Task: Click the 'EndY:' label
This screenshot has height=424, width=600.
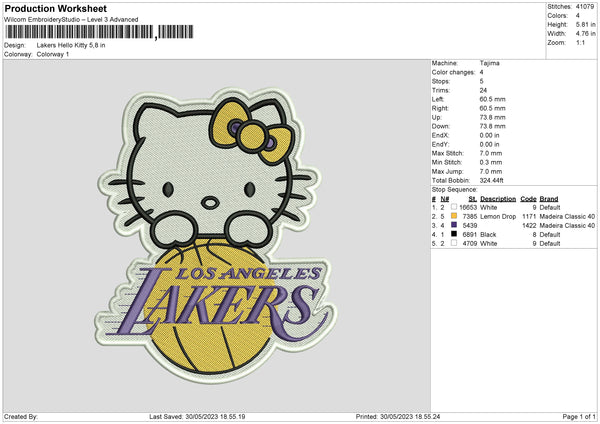Action: tap(440, 144)
